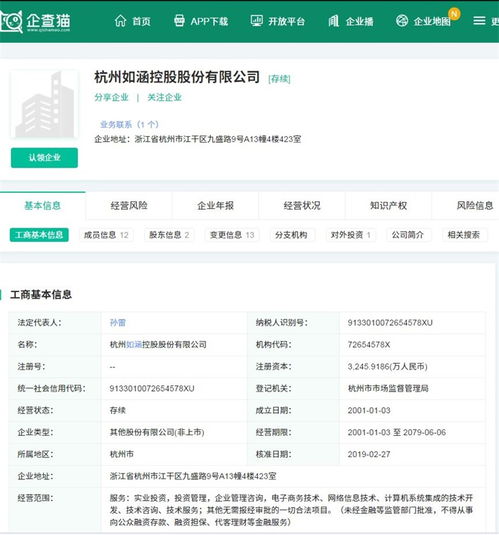Click organization code 72654578X
Viewport: 499px width, 535px height.
[x=369, y=345]
